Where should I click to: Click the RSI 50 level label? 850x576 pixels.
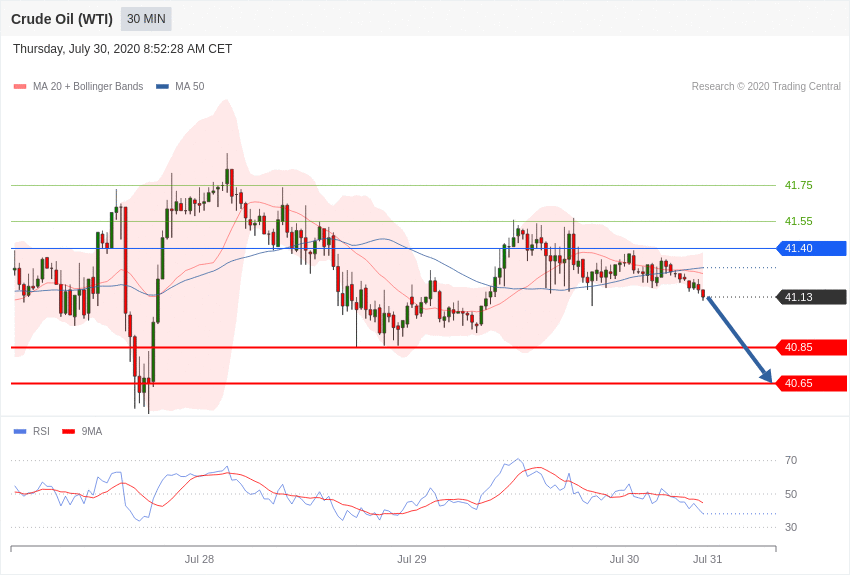click(791, 494)
